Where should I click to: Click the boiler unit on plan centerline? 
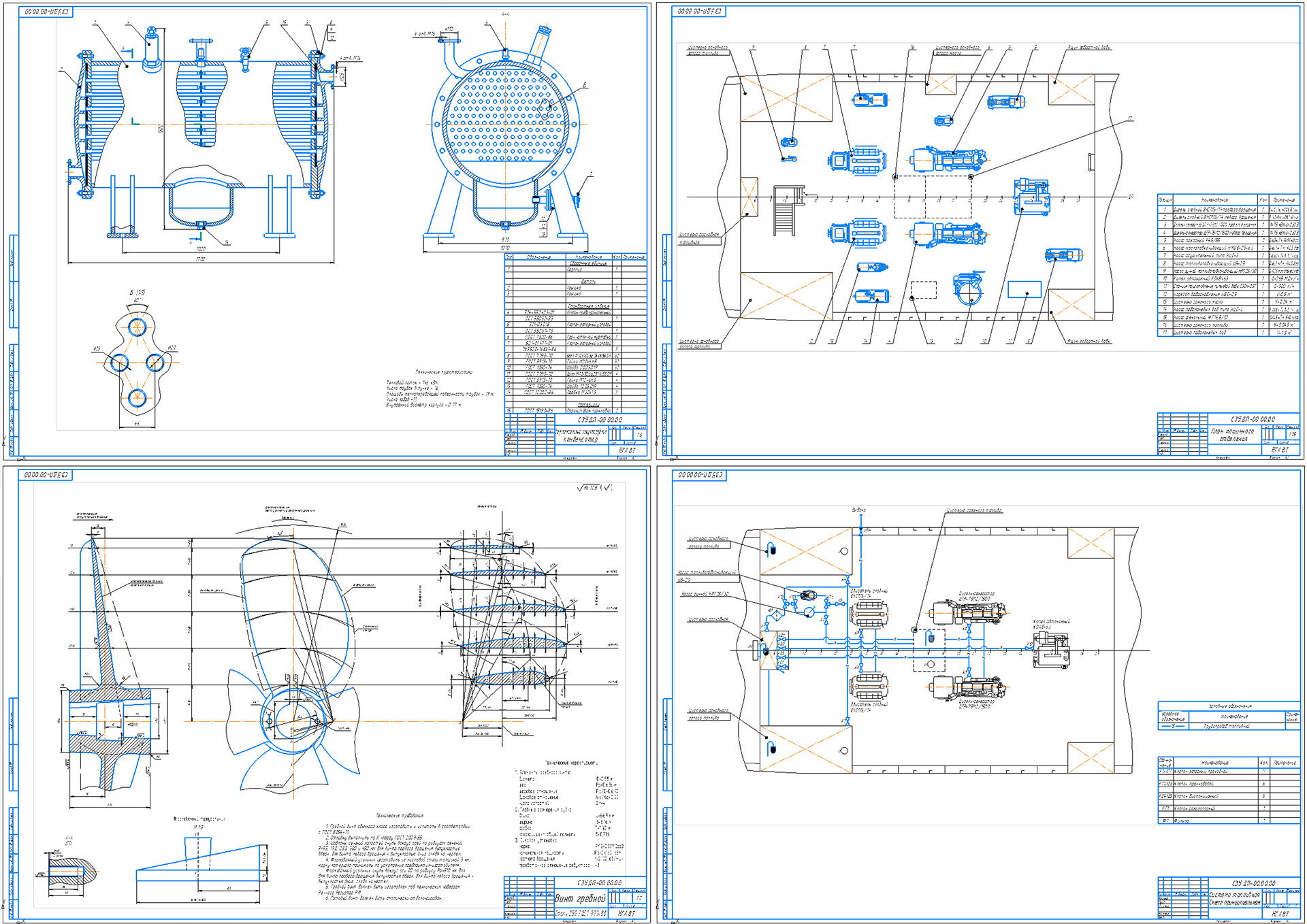pyautogui.click(x=1033, y=197)
